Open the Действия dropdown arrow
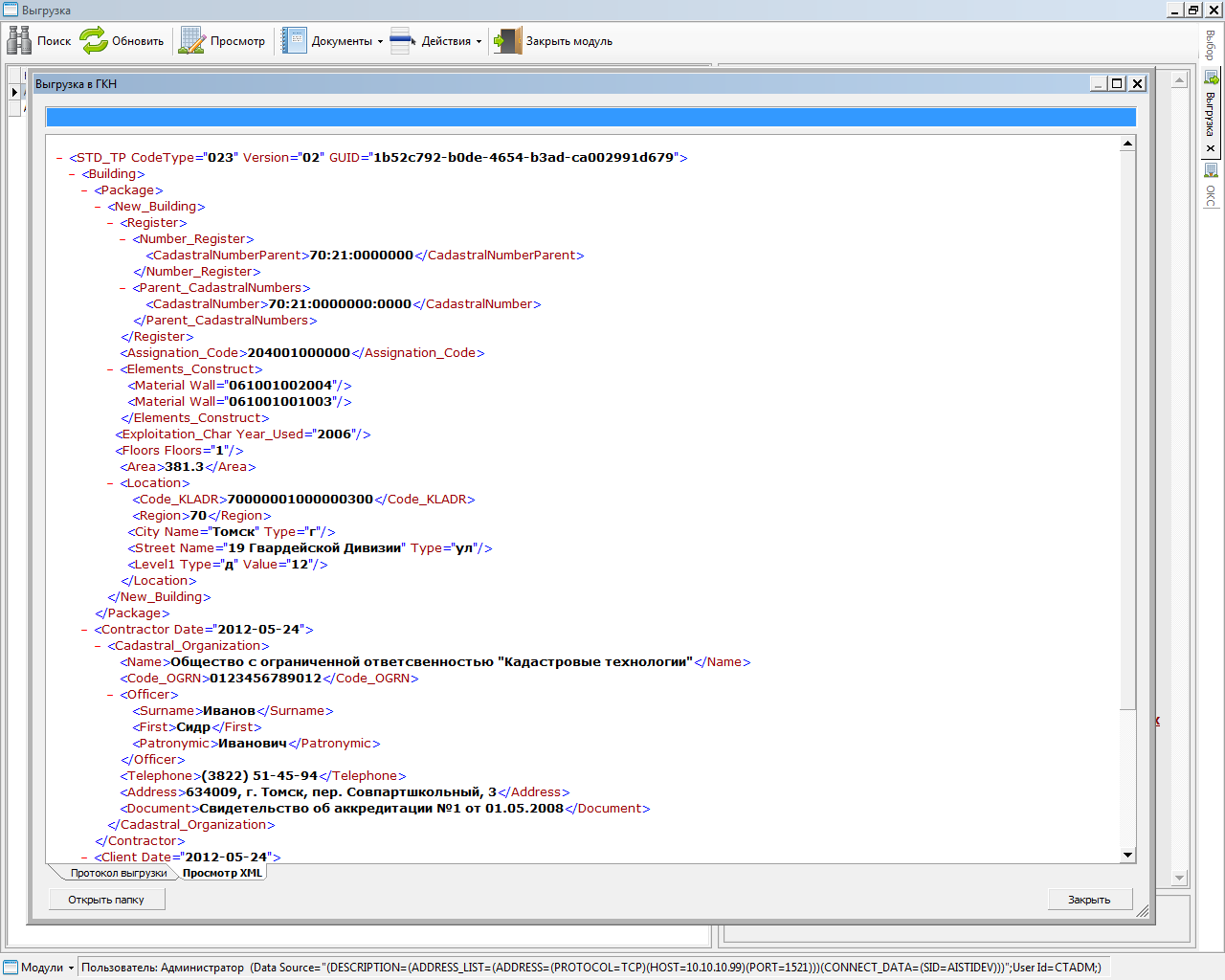This screenshot has height=980, width=1225. (x=479, y=42)
